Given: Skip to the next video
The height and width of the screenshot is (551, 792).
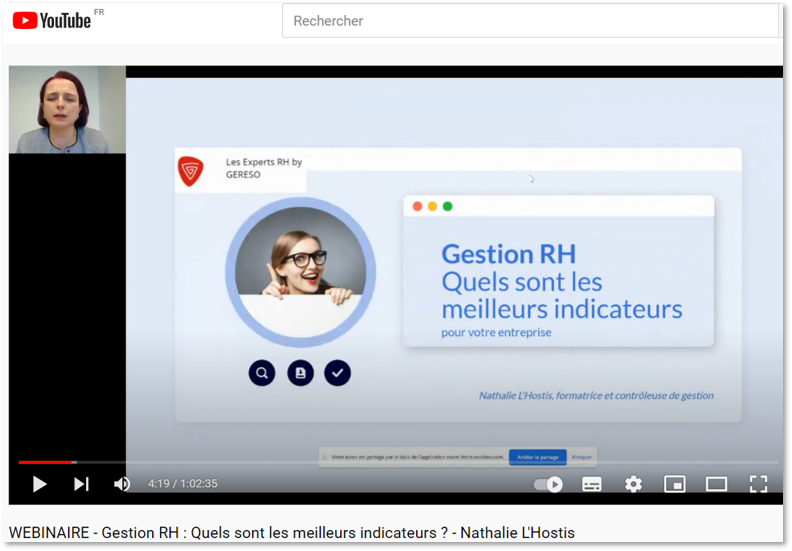Looking at the screenshot, I should [x=81, y=484].
